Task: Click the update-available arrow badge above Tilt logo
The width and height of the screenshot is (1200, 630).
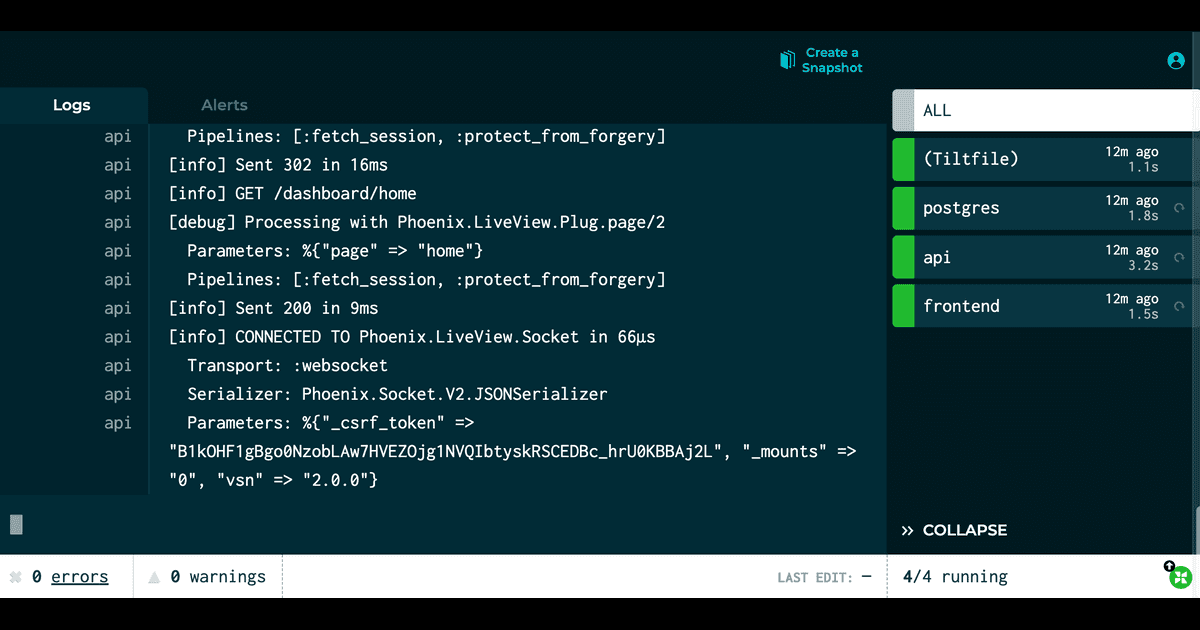Action: tap(1169, 566)
